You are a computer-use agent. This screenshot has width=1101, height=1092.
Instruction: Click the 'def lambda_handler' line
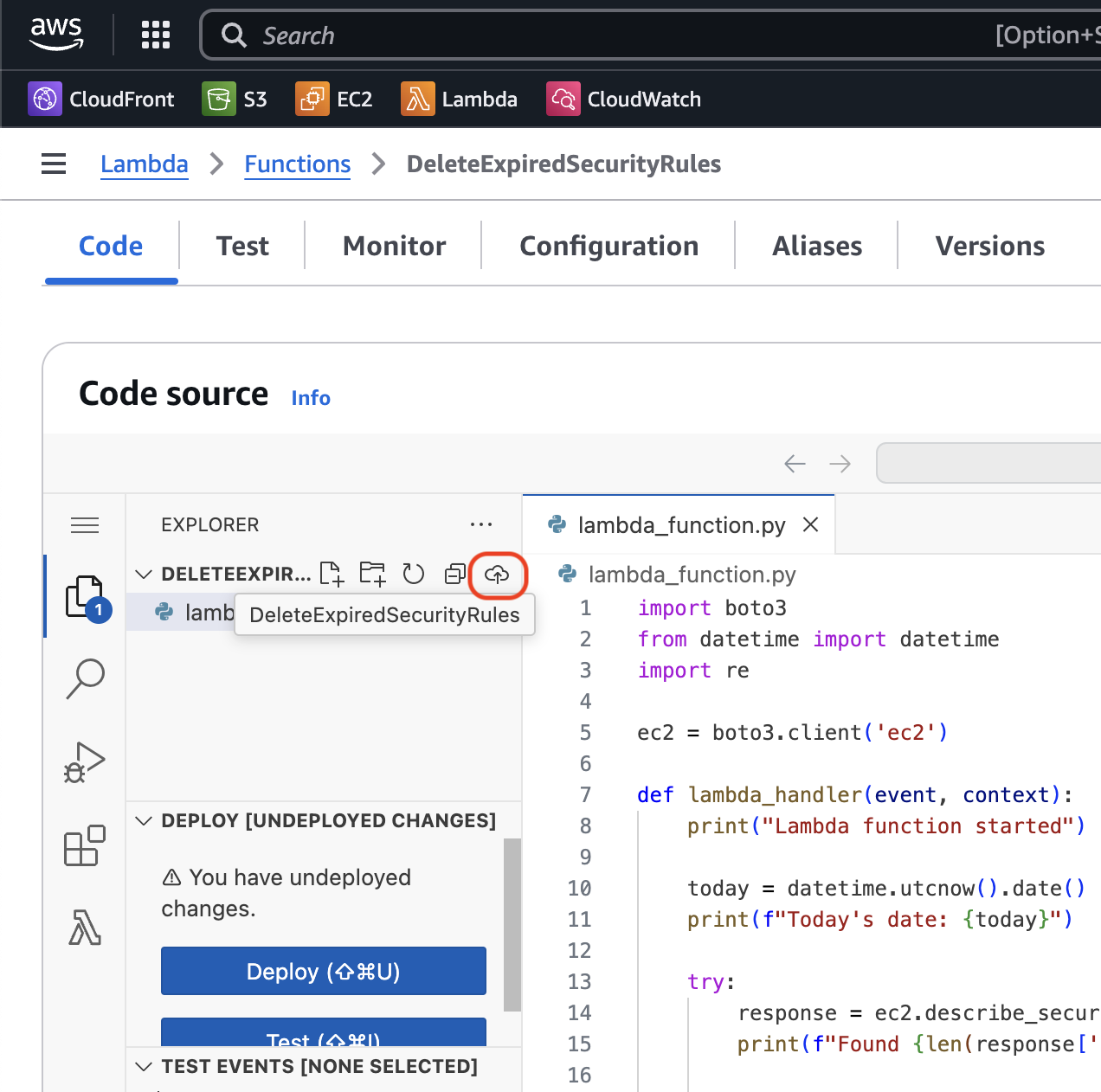tap(855, 794)
